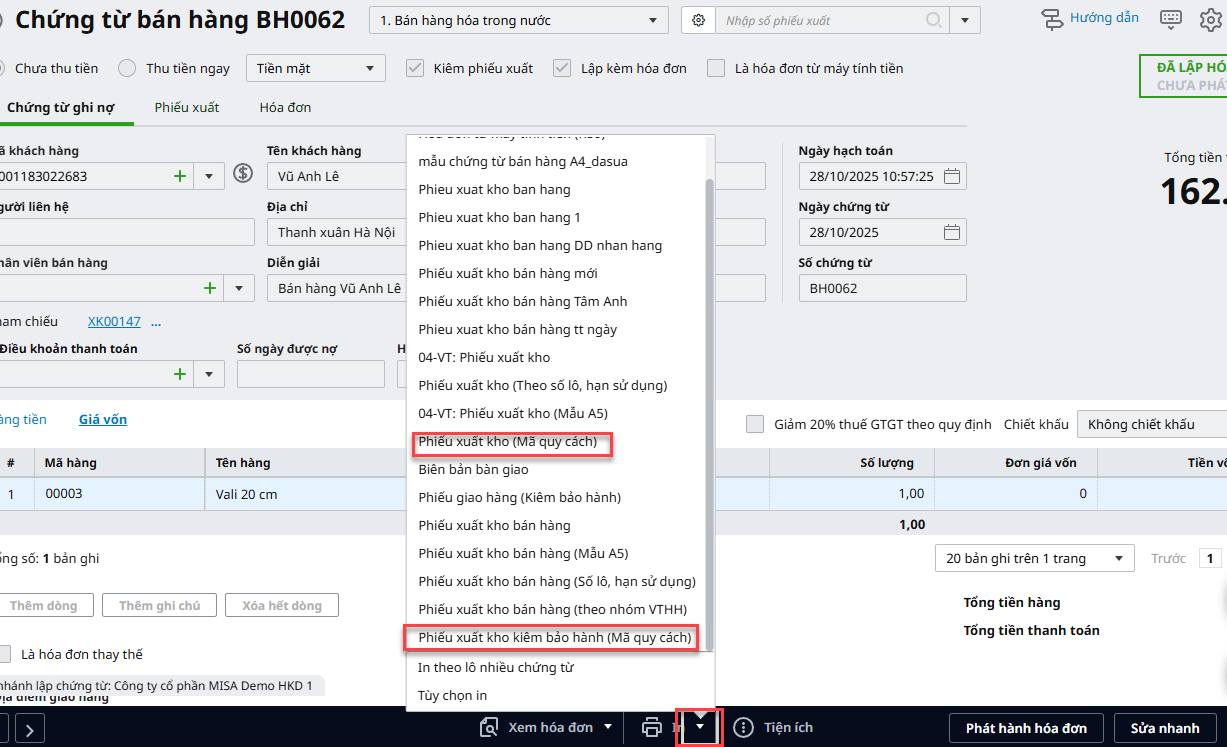Open calendar picker for Ngày chứng từ
This screenshot has width=1227, height=747.
pos(952,232)
